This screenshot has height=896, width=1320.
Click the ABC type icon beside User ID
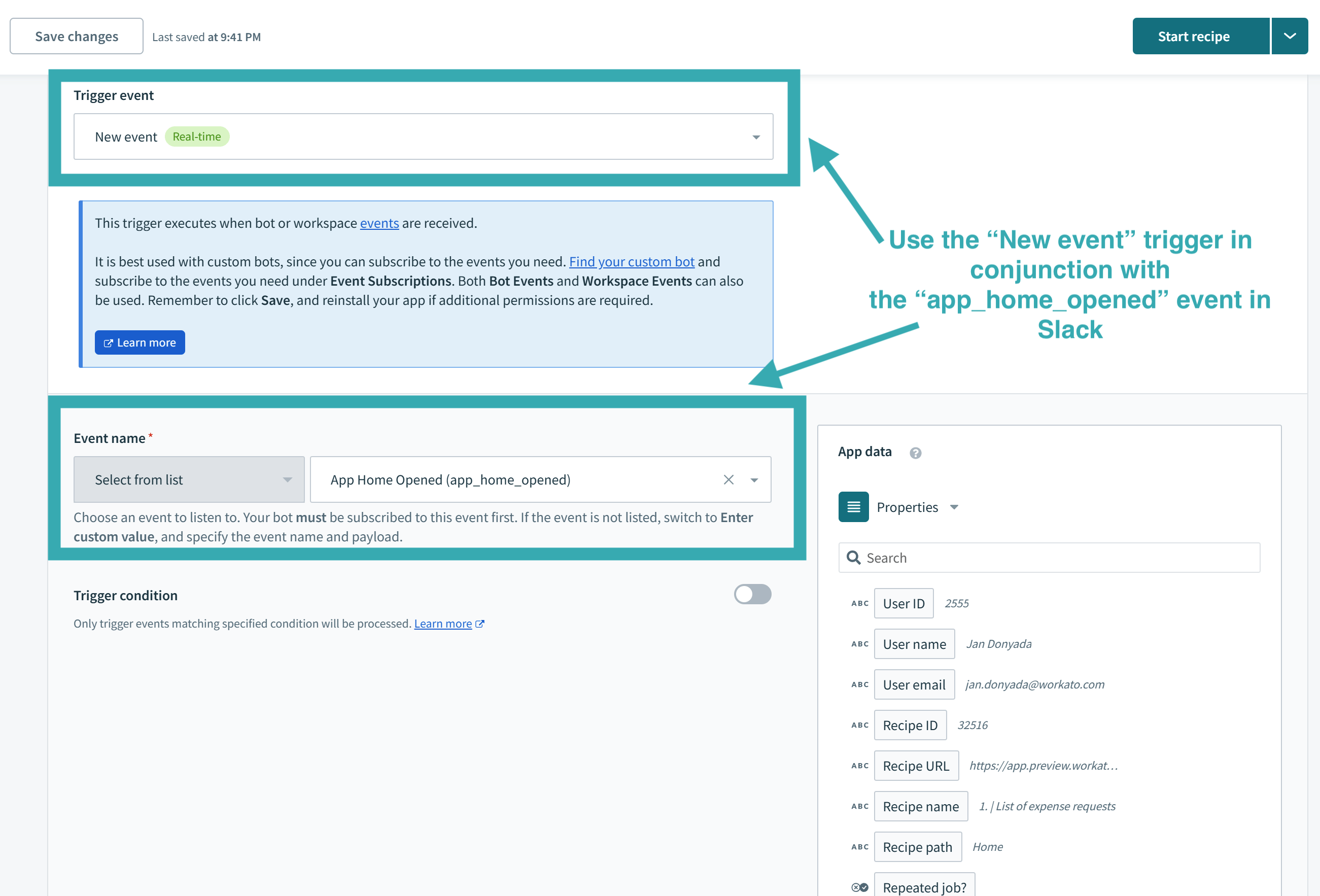[860, 603]
